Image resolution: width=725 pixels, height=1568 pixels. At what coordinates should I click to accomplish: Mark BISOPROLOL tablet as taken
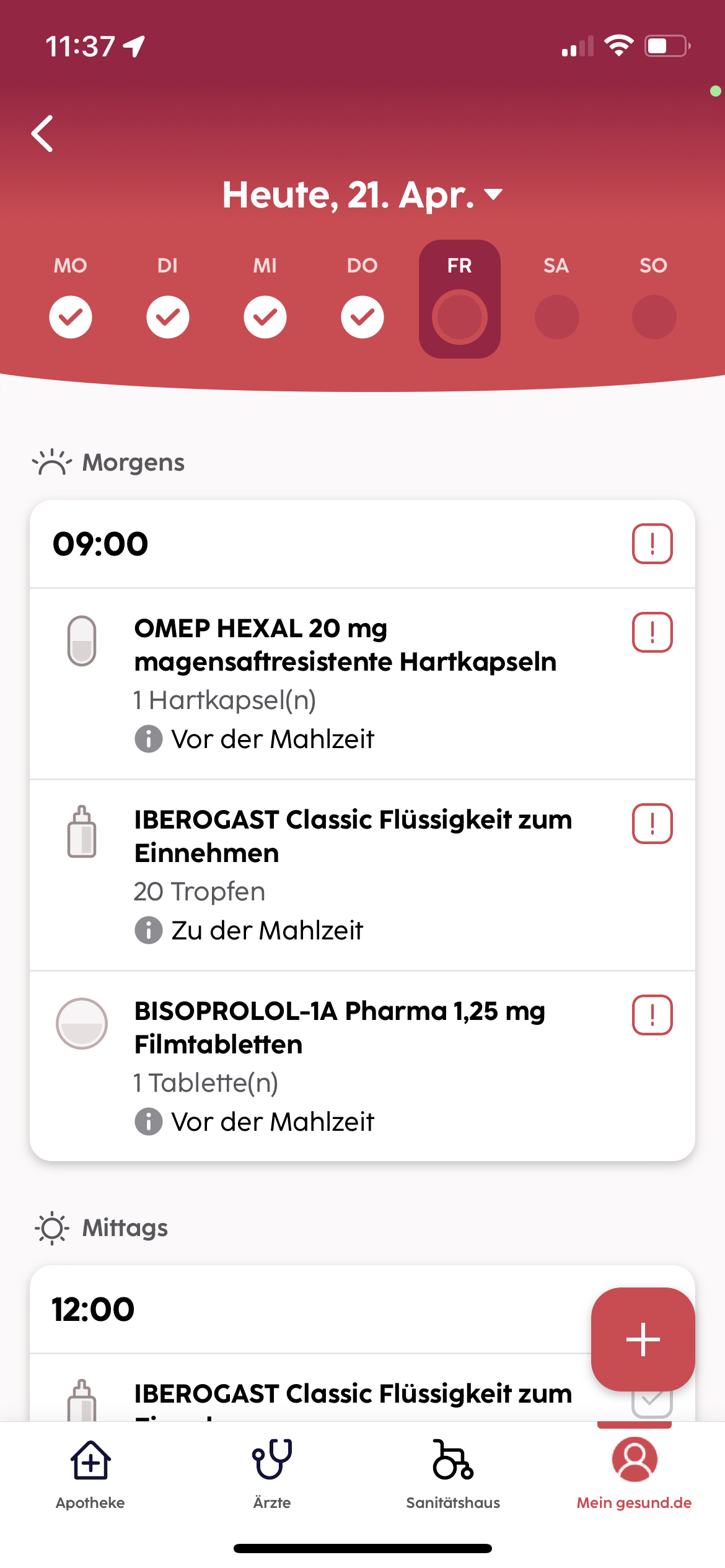pos(652,1015)
